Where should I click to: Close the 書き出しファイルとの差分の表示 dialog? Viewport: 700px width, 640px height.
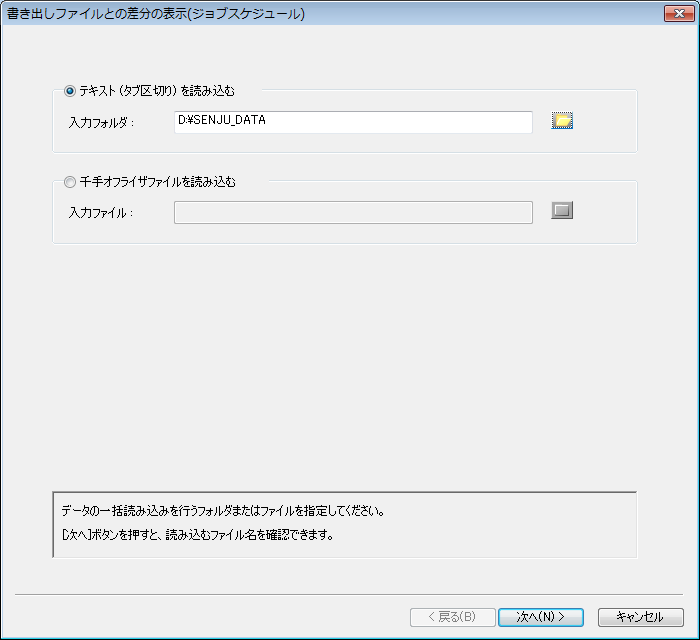click(x=679, y=13)
